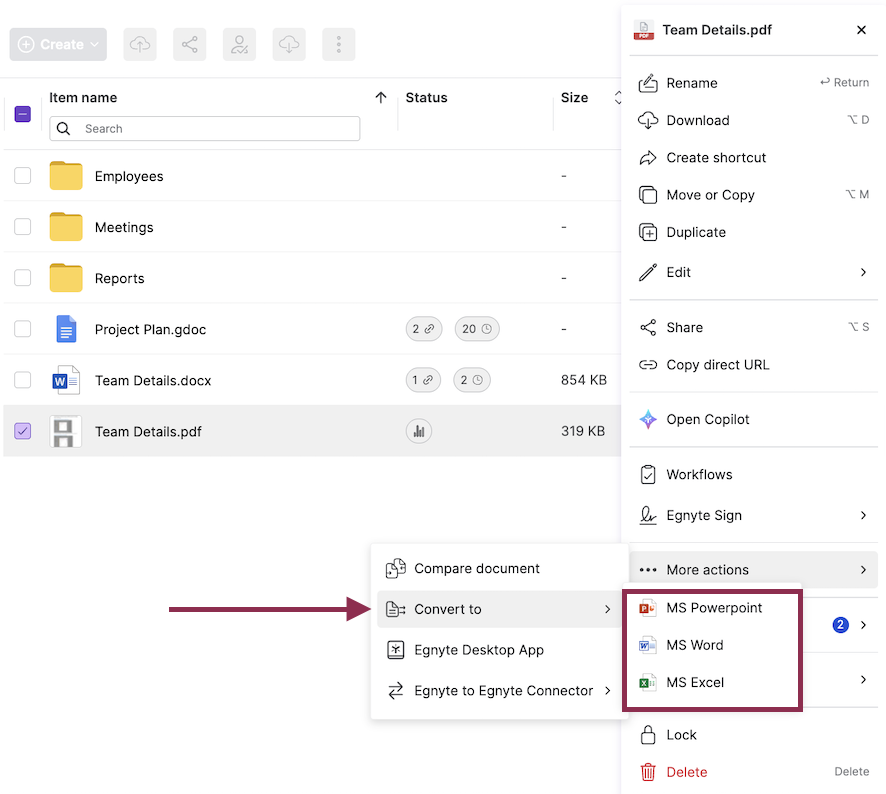Open the three-dot more options toolbar icon
Viewport: 886px width, 794px height.
click(x=339, y=44)
